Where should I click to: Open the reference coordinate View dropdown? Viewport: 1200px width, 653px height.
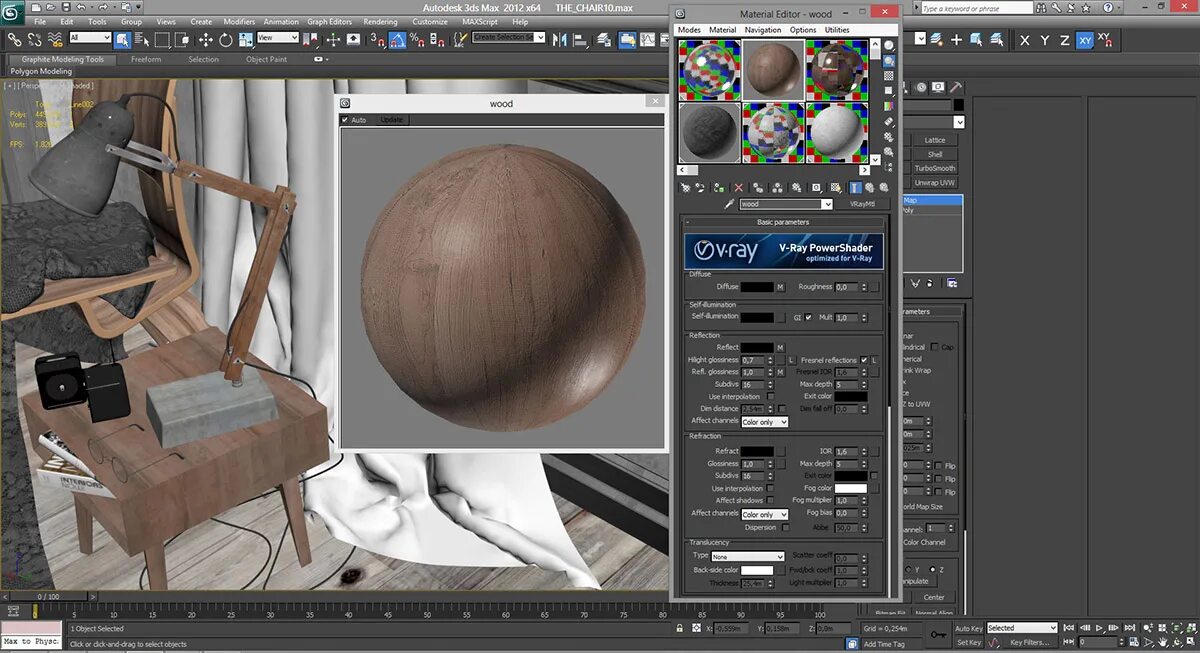(x=277, y=39)
